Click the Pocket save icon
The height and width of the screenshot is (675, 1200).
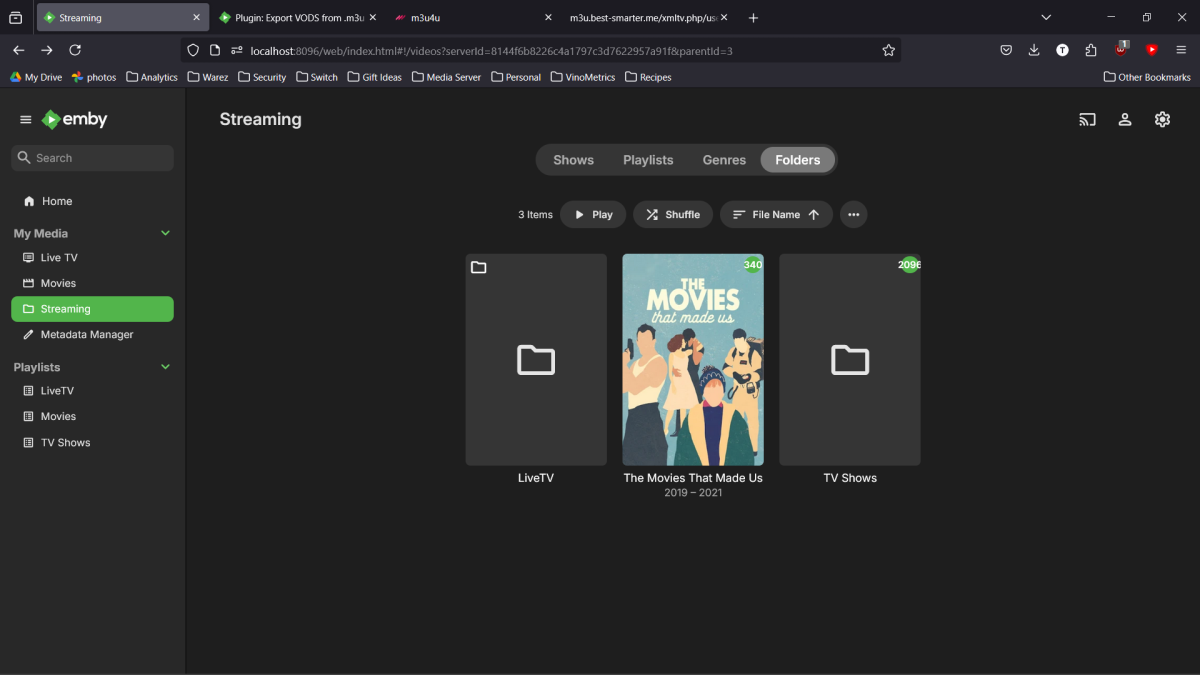(1006, 50)
